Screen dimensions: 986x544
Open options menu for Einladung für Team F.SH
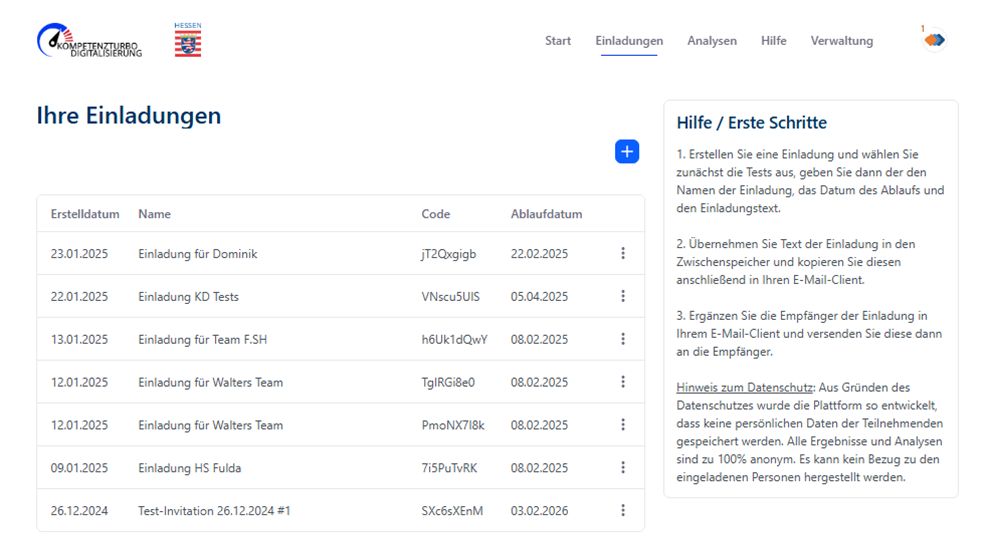pyautogui.click(x=623, y=340)
